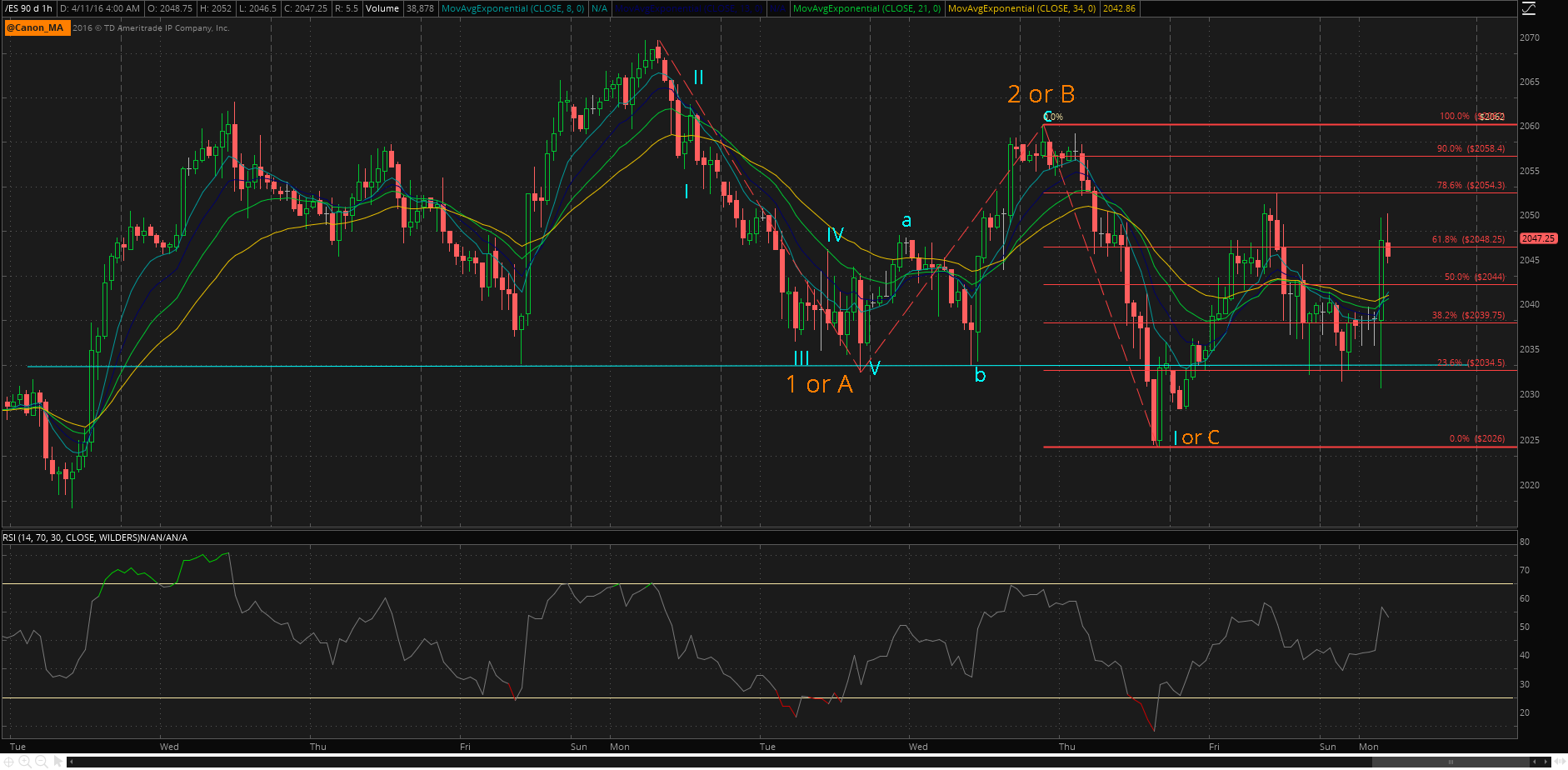Click the 2047.25 current price bubble

(x=1538, y=238)
